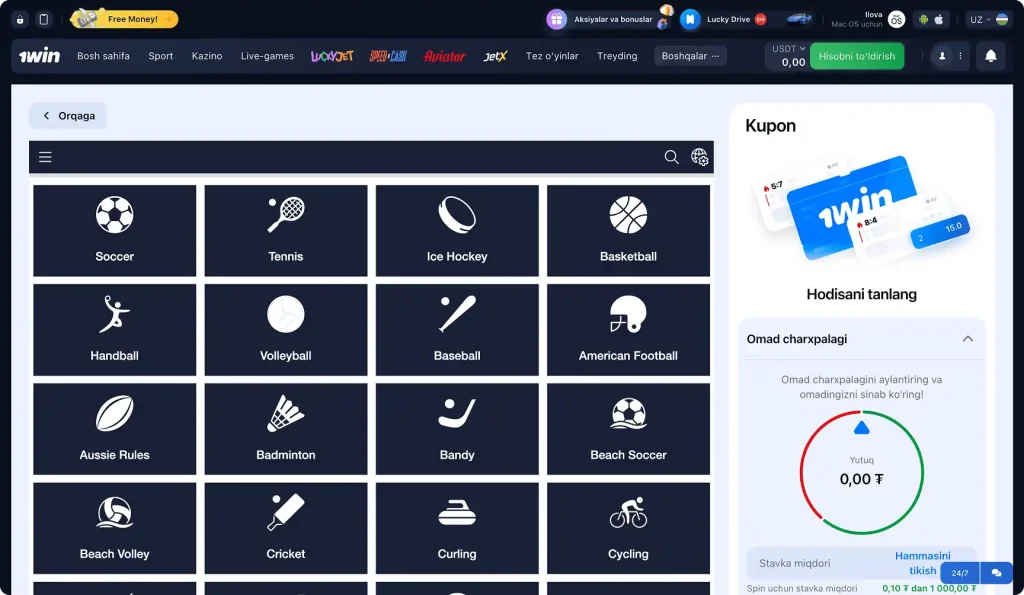Open Tez o'yinlar menu item
The image size is (1024, 595).
(x=552, y=56)
